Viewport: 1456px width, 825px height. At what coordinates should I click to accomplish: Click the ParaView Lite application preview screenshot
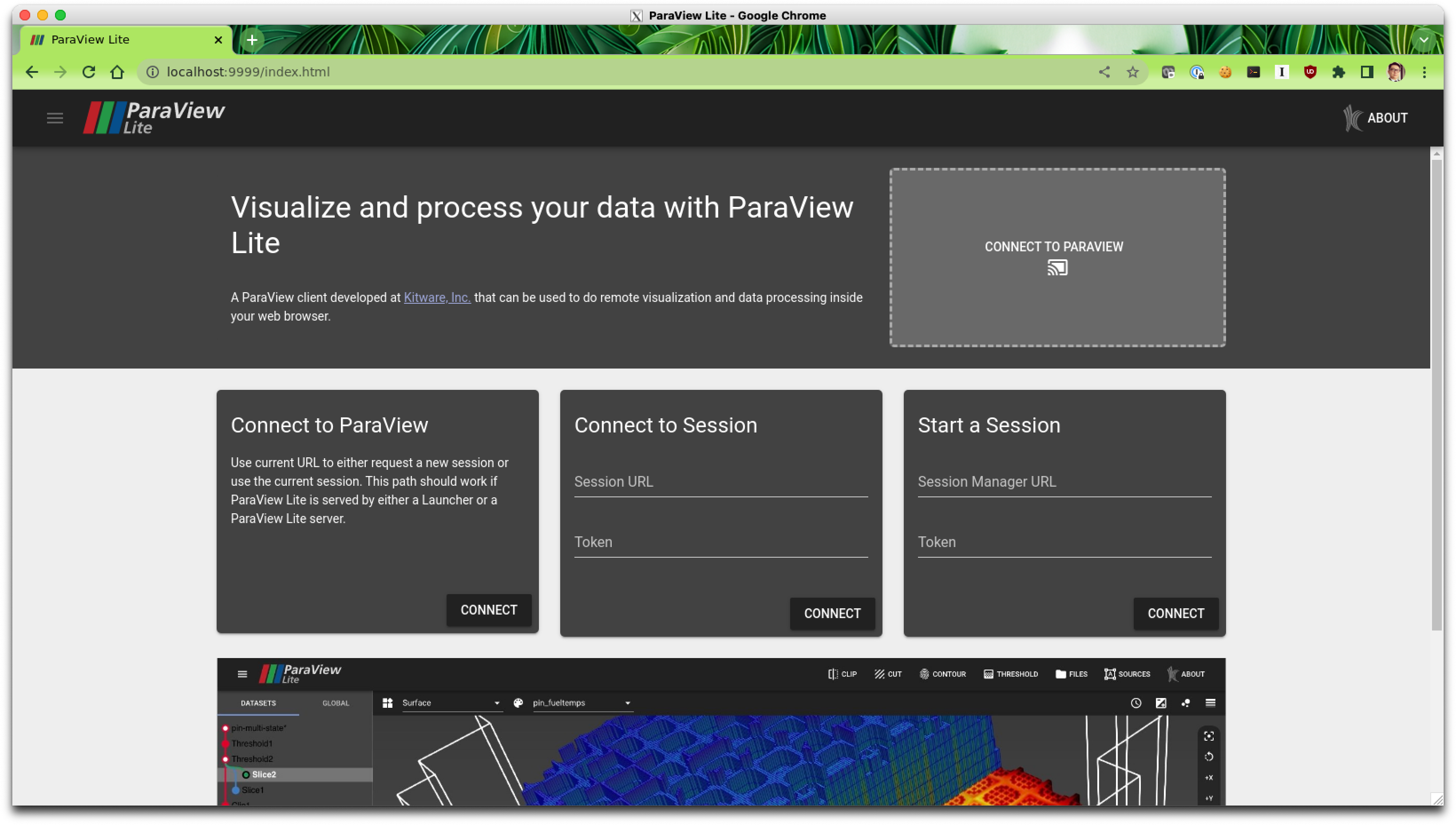point(721,731)
